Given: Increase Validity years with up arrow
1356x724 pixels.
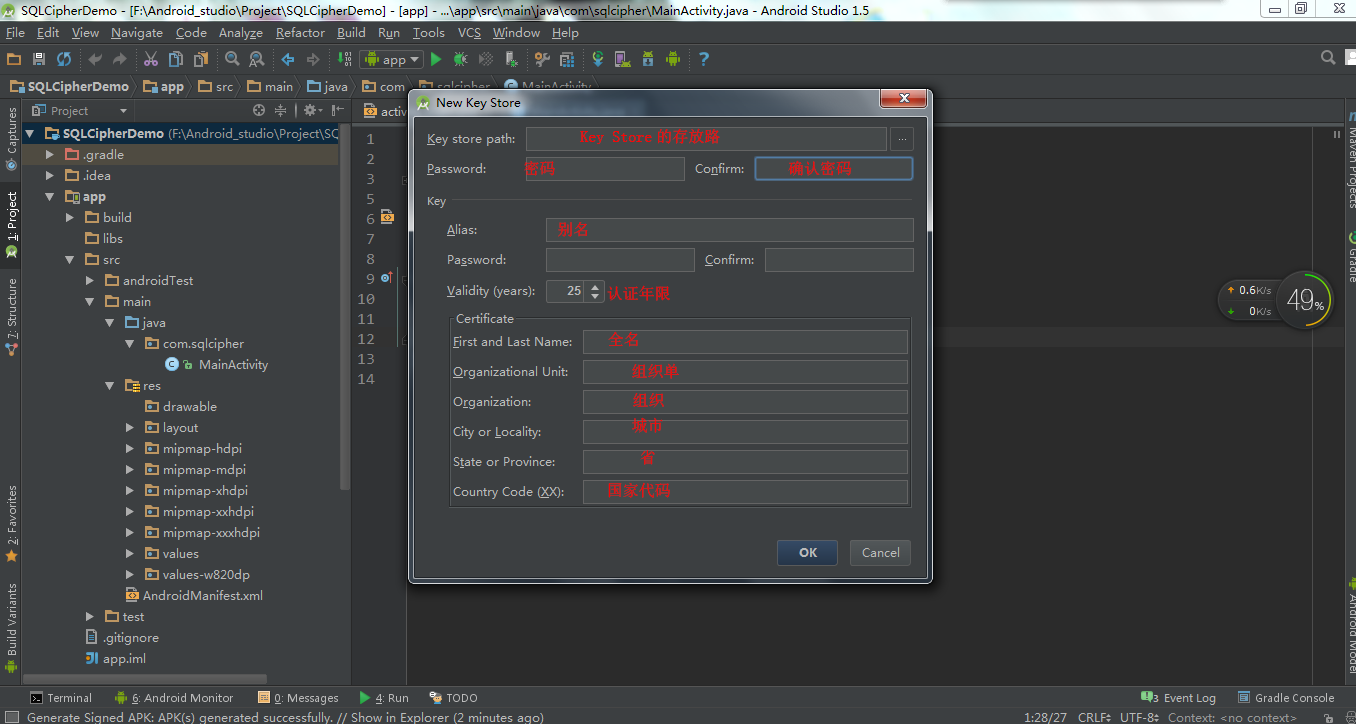Looking at the screenshot, I should tap(595, 286).
